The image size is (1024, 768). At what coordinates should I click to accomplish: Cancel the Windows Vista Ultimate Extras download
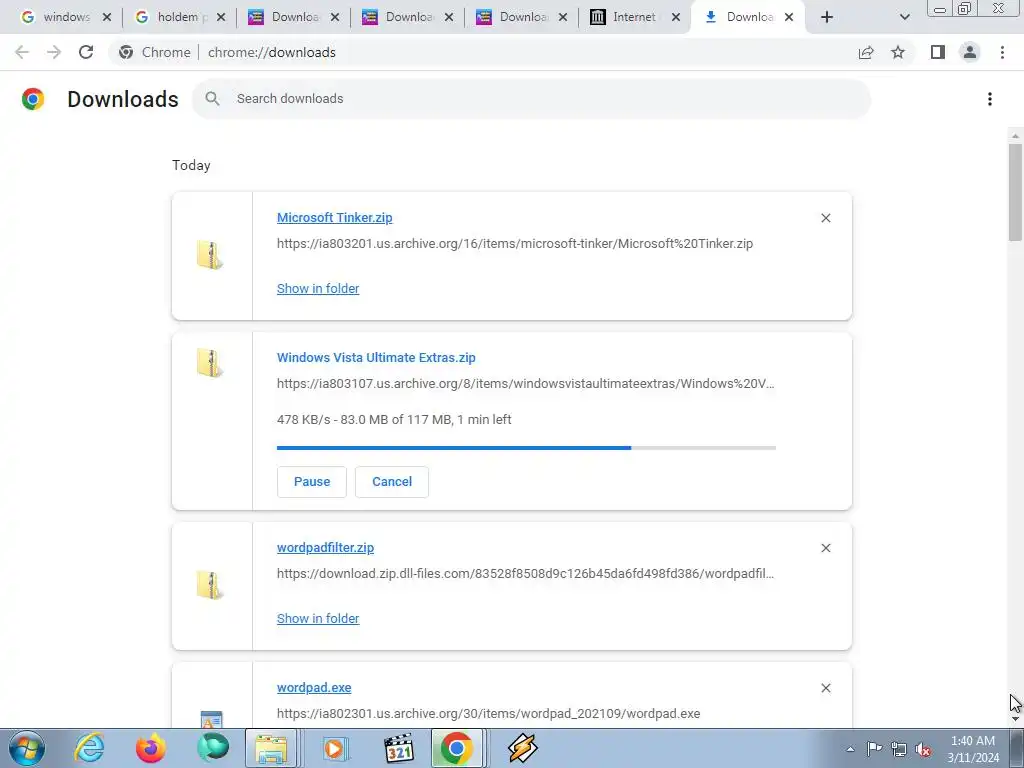pyautogui.click(x=392, y=481)
